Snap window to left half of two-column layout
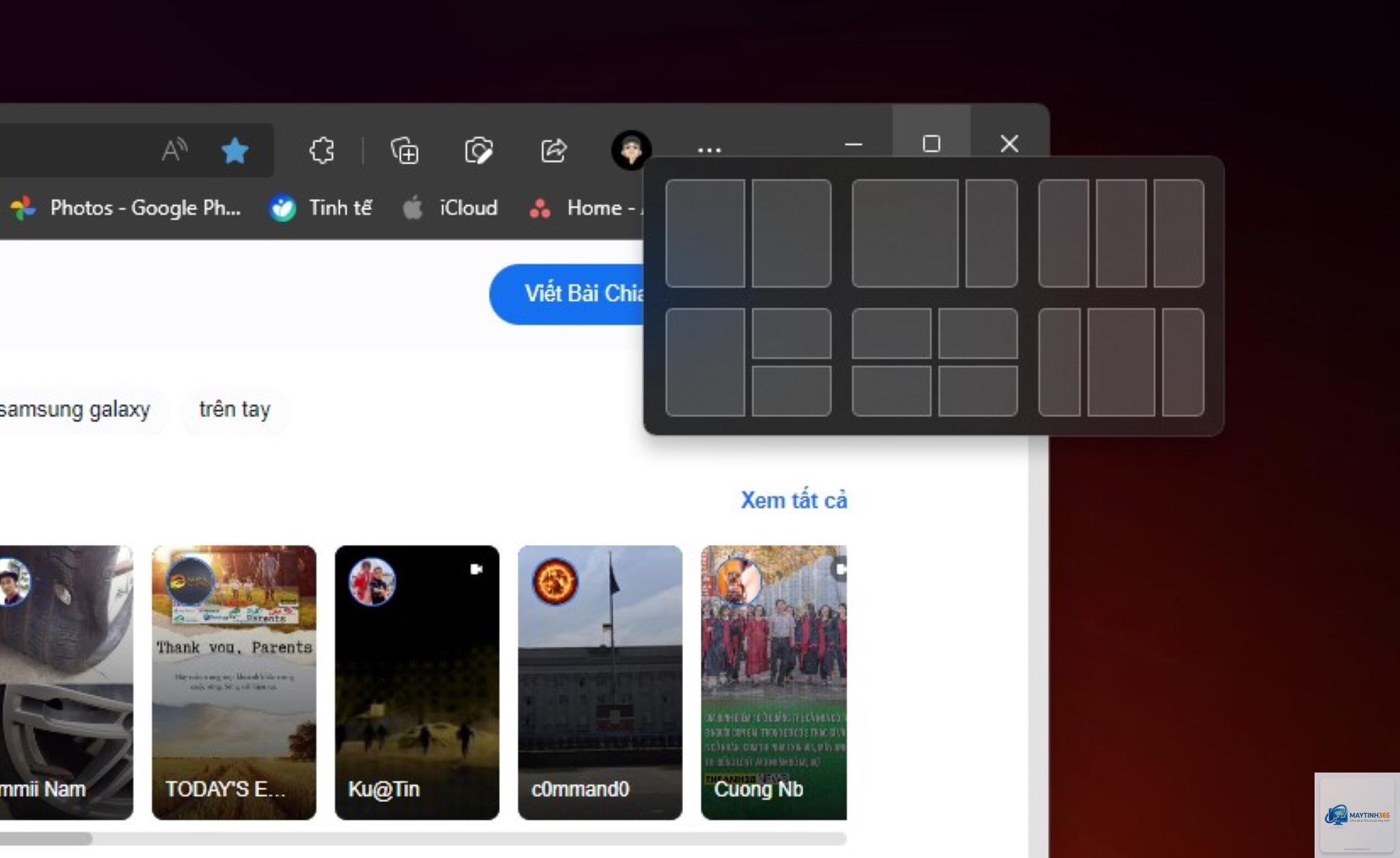Image resolution: width=1400 pixels, height=858 pixels. click(x=705, y=233)
